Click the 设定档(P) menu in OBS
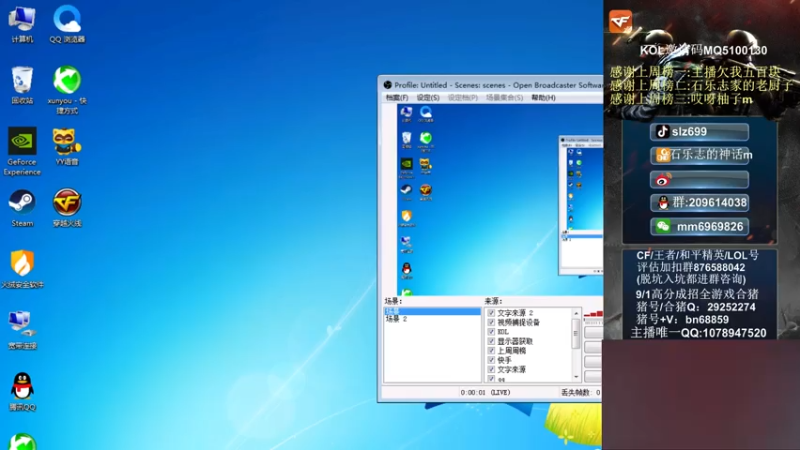This screenshot has height=450, width=800. tap(463, 97)
